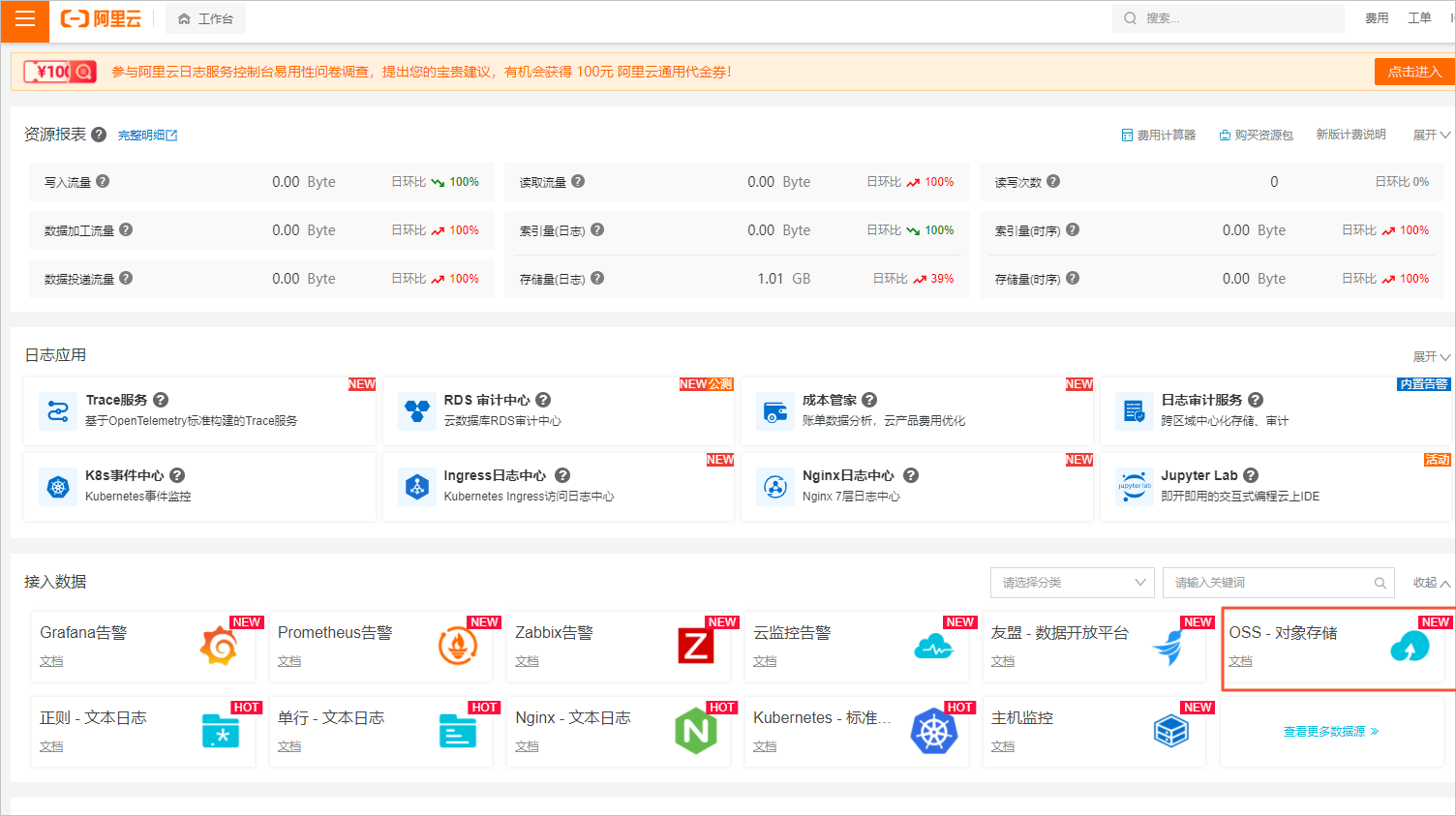The image size is (1456, 816).
Task: Open 文档 link under Grafana告警
Action: pyautogui.click(x=51, y=661)
